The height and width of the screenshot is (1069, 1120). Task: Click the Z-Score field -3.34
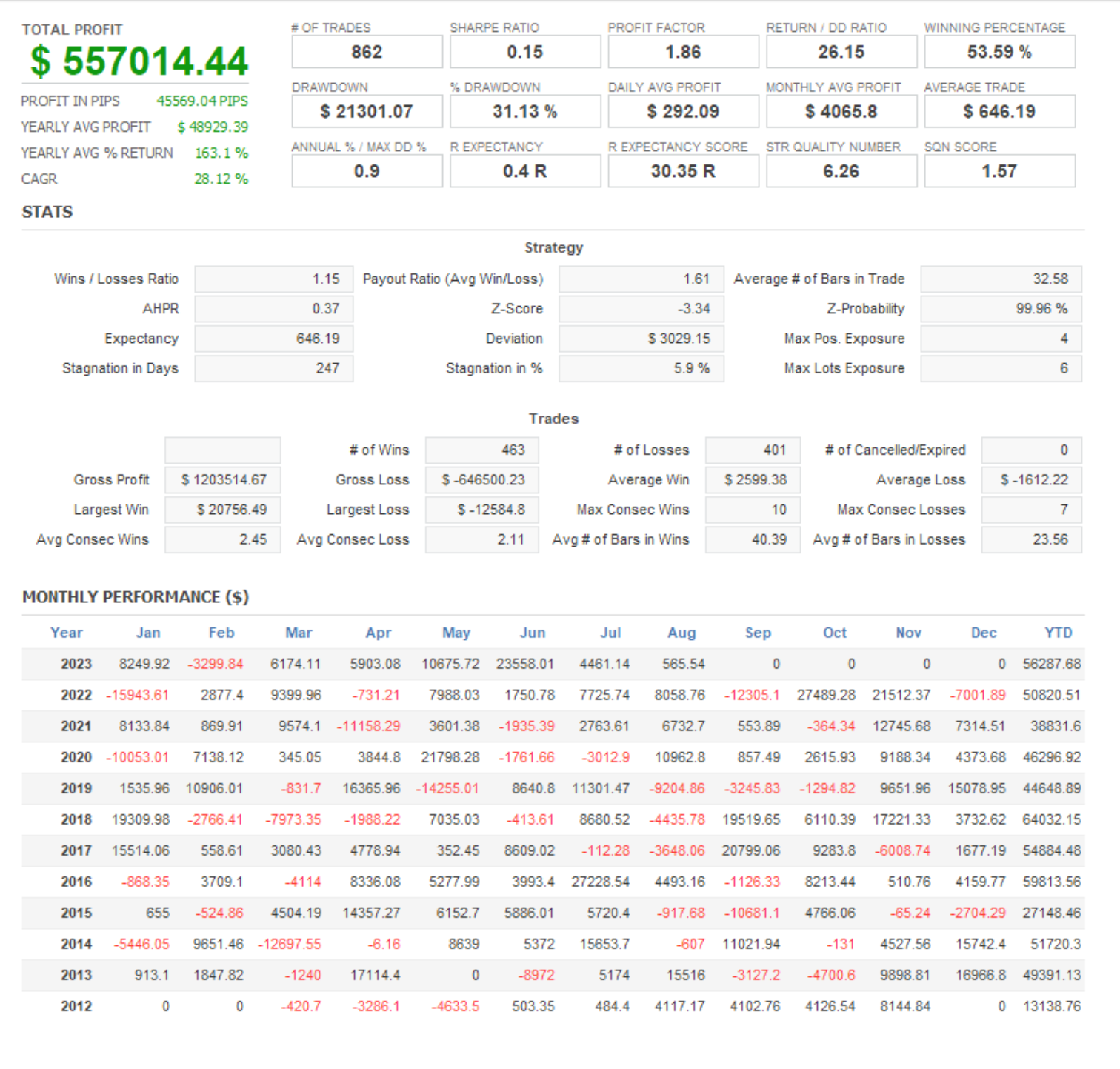click(x=641, y=309)
